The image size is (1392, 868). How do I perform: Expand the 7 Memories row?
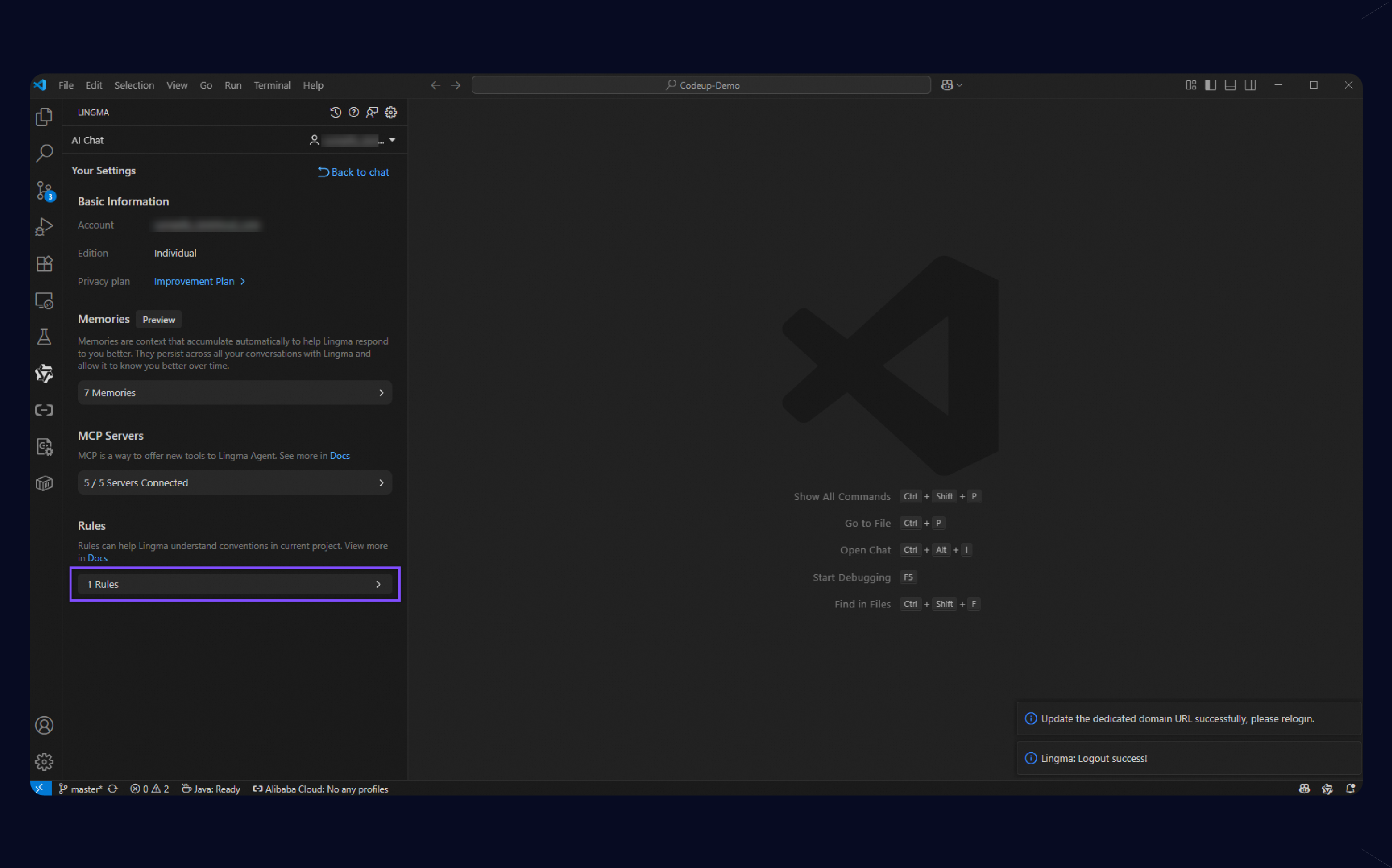(235, 392)
